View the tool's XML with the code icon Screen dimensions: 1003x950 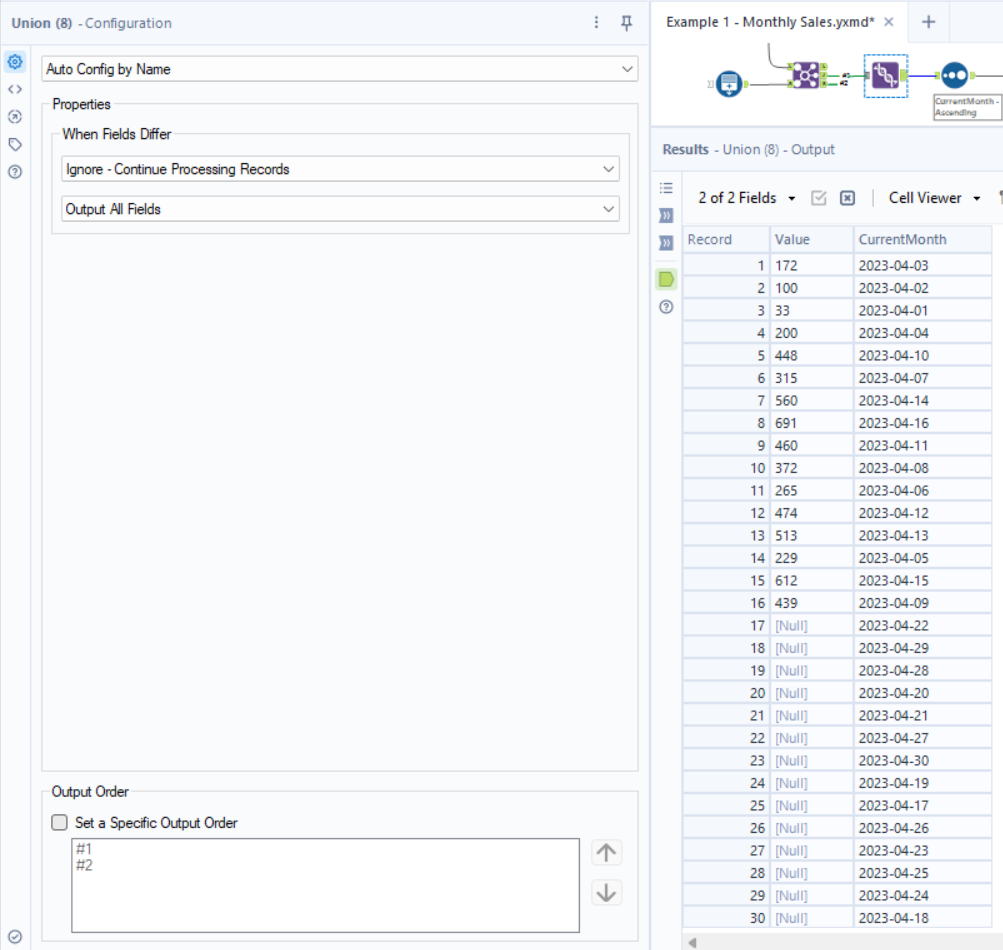14,88
